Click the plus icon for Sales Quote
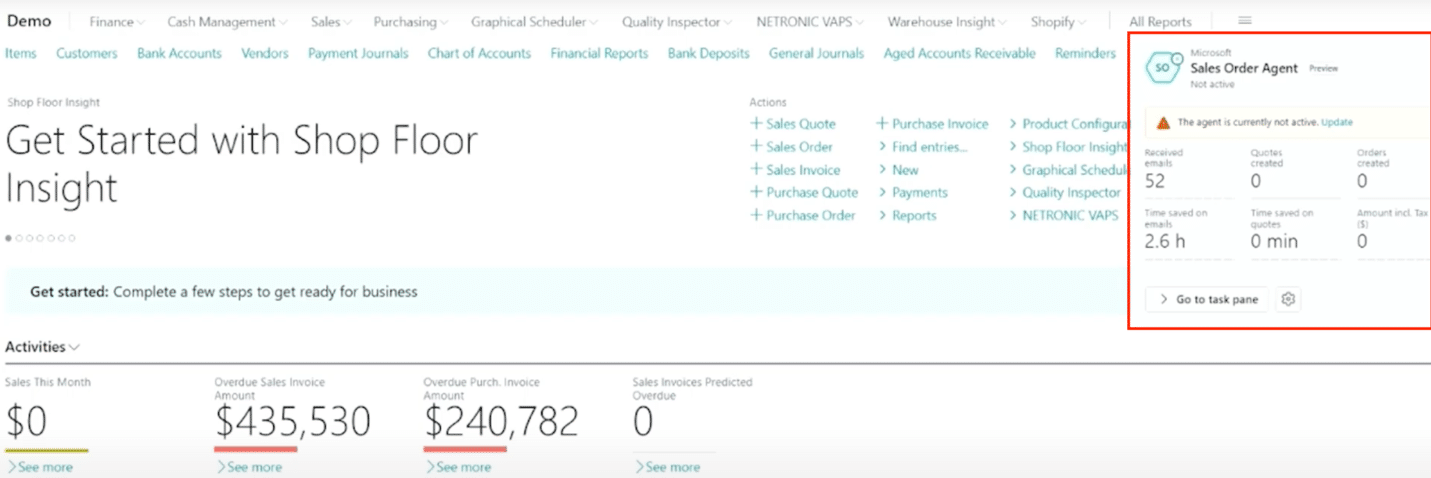1431x478 pixels. 756,124
